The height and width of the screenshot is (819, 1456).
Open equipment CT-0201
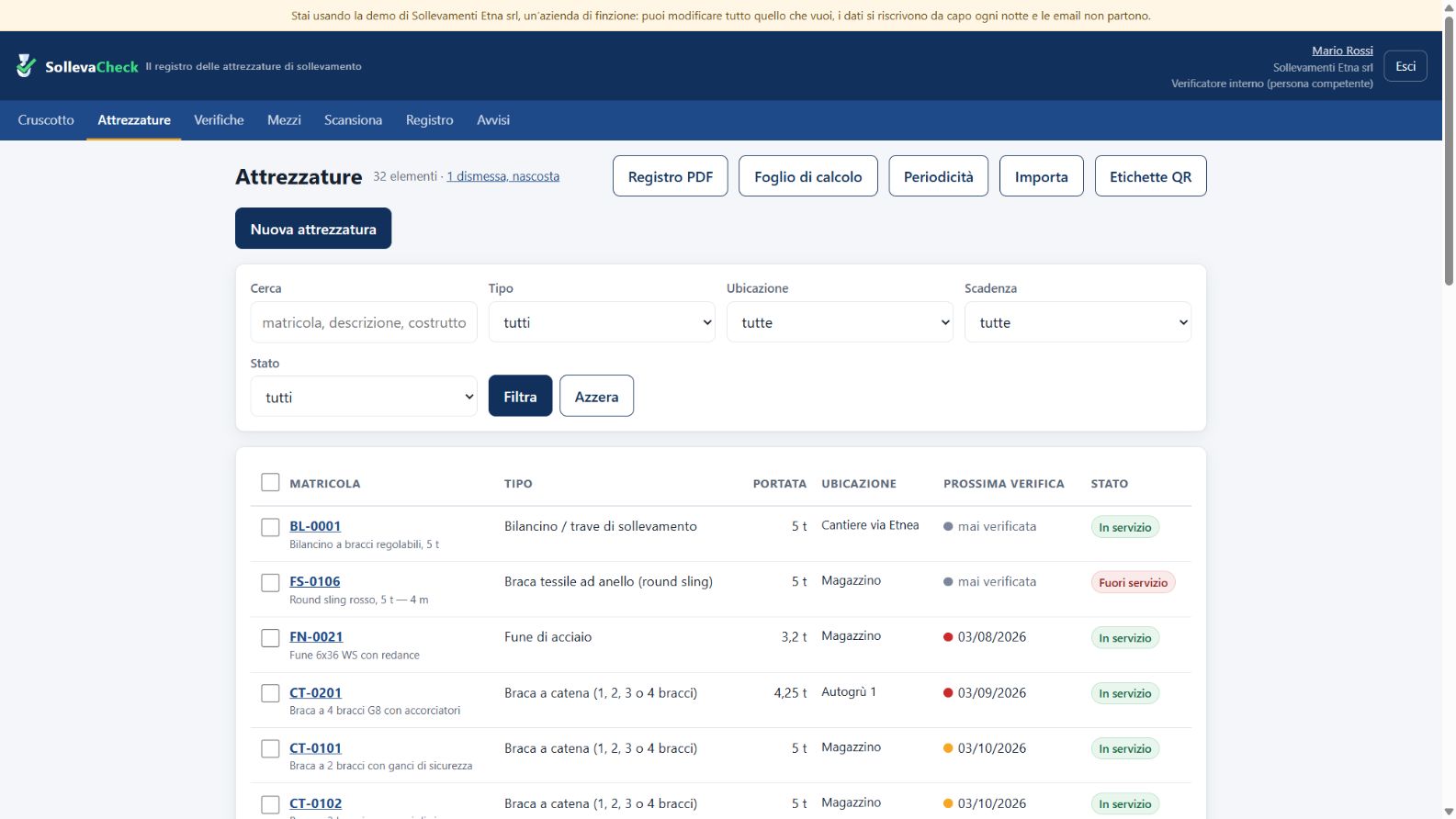click(315, 692)
